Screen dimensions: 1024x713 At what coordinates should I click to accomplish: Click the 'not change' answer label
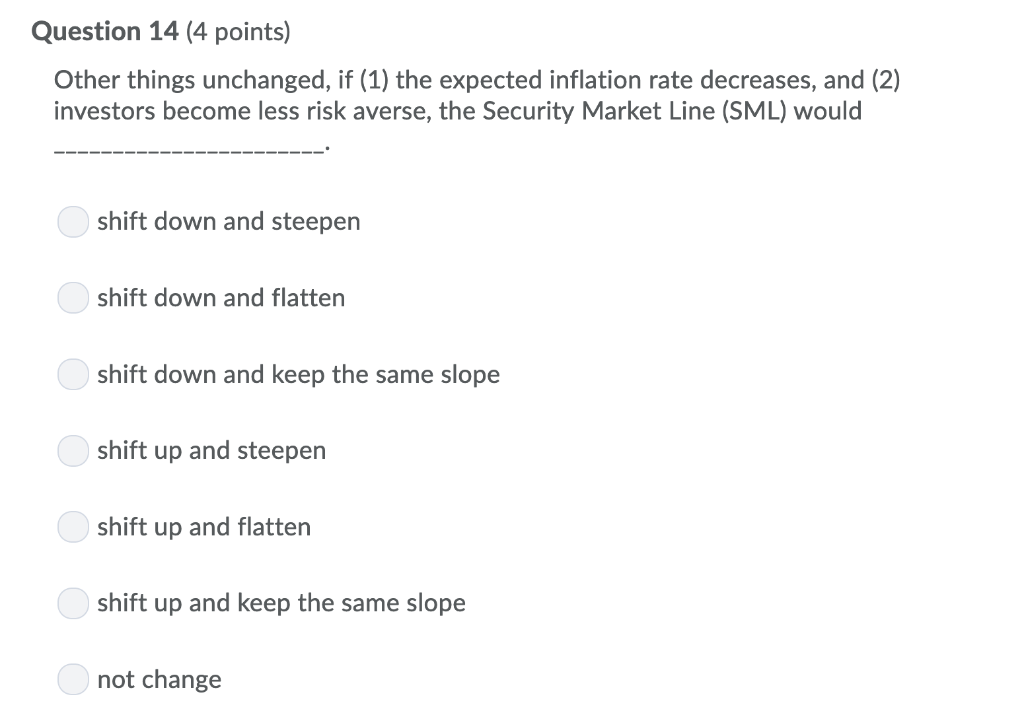160,679
